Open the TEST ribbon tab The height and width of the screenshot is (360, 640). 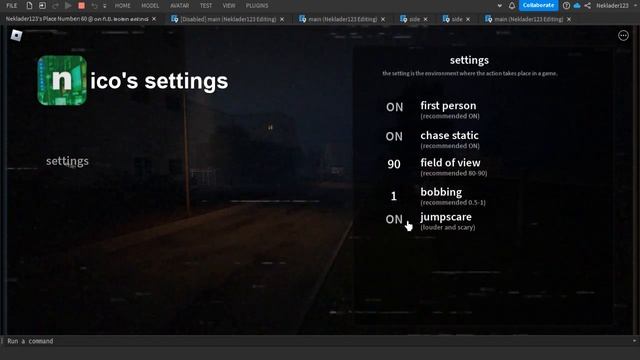click(x=206, y=6)
